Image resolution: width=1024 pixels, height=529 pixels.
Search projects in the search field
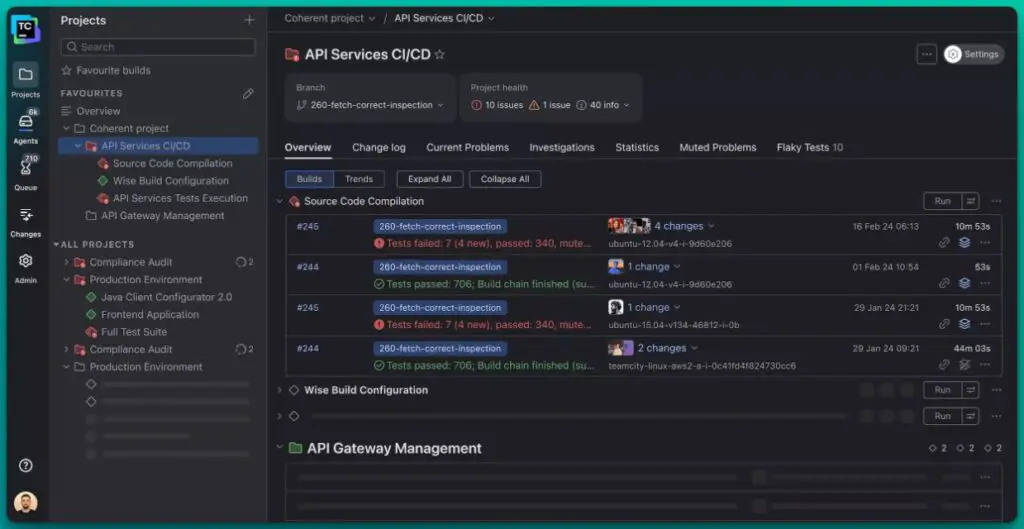click(x=158, y=47)
